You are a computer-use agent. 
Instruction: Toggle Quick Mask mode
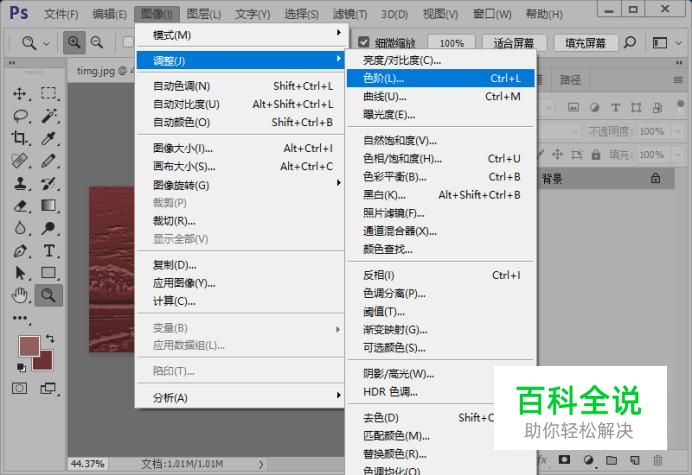tap(19, 388)
